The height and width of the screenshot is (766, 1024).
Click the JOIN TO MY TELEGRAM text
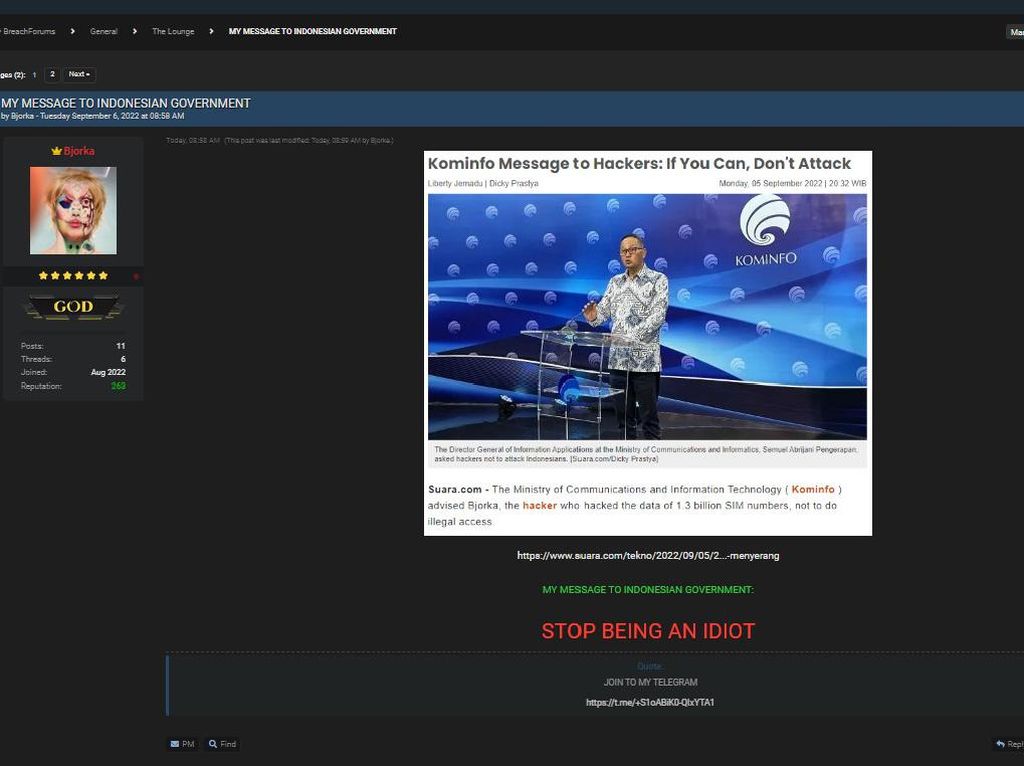click(650, 682)
